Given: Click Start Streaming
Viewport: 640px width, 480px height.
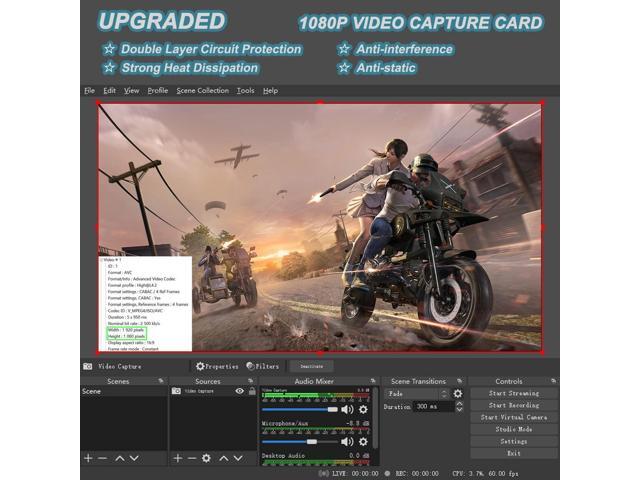Looking at the screenshot, I should (x=514, y=393).
